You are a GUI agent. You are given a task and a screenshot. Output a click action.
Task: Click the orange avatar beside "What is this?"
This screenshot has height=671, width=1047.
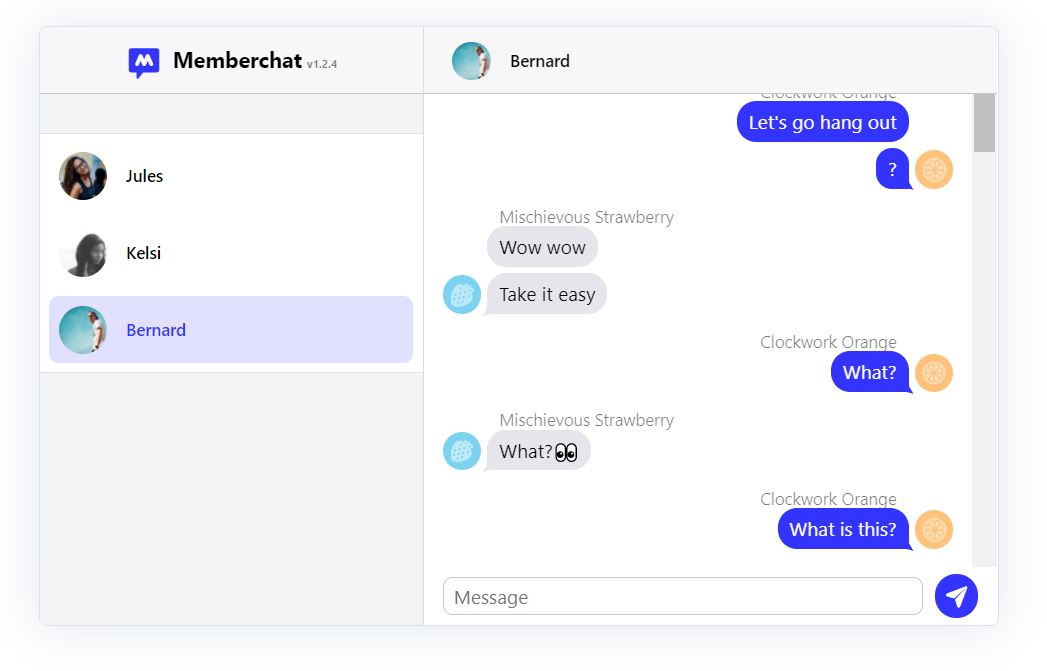934,530
